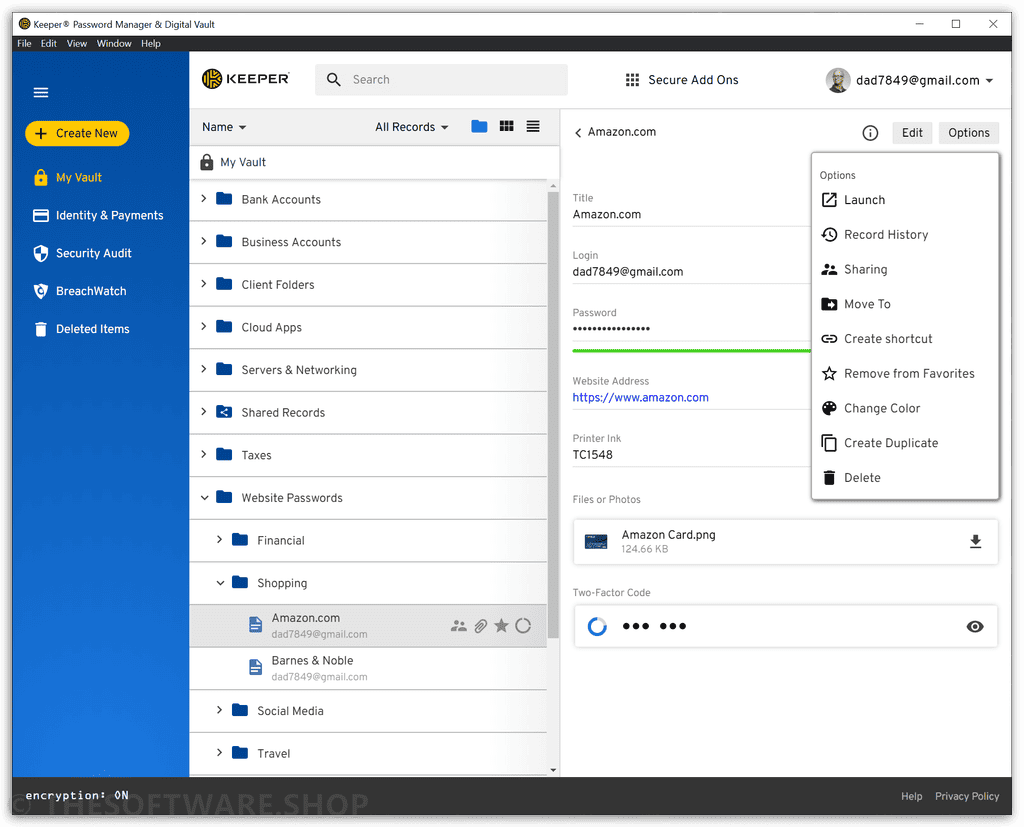Viewport: 1024px width, 827px height.
Task: Go back using arrow beside Amazon.com
Action: [578, 133]
